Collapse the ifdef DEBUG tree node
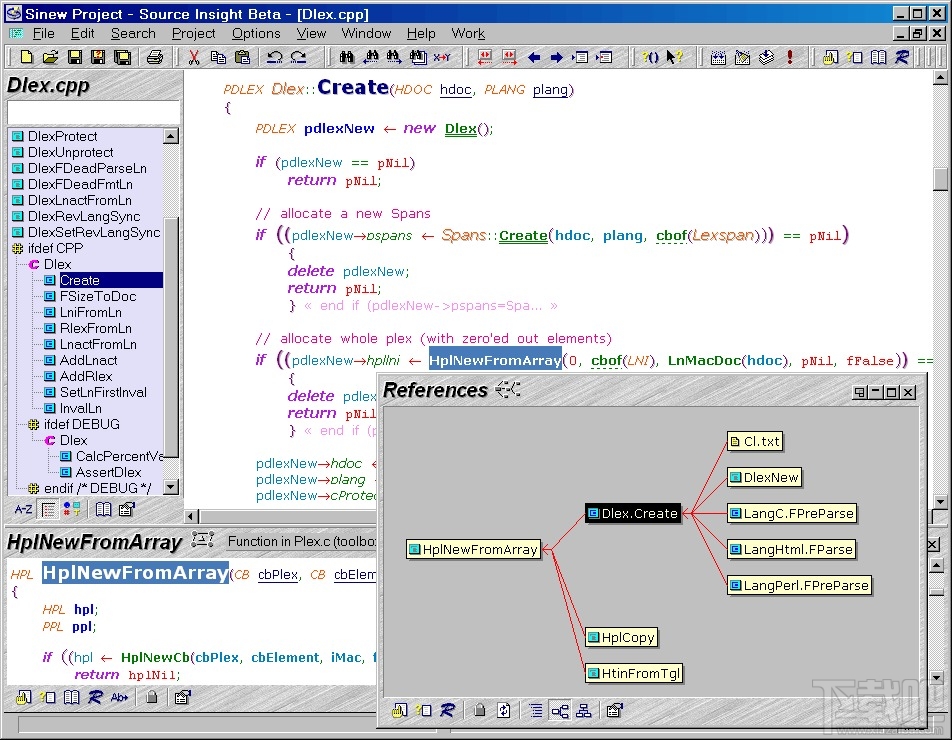The height and width of the screenshot is (740, 952). pyautogui.click(x=33, y=425)
